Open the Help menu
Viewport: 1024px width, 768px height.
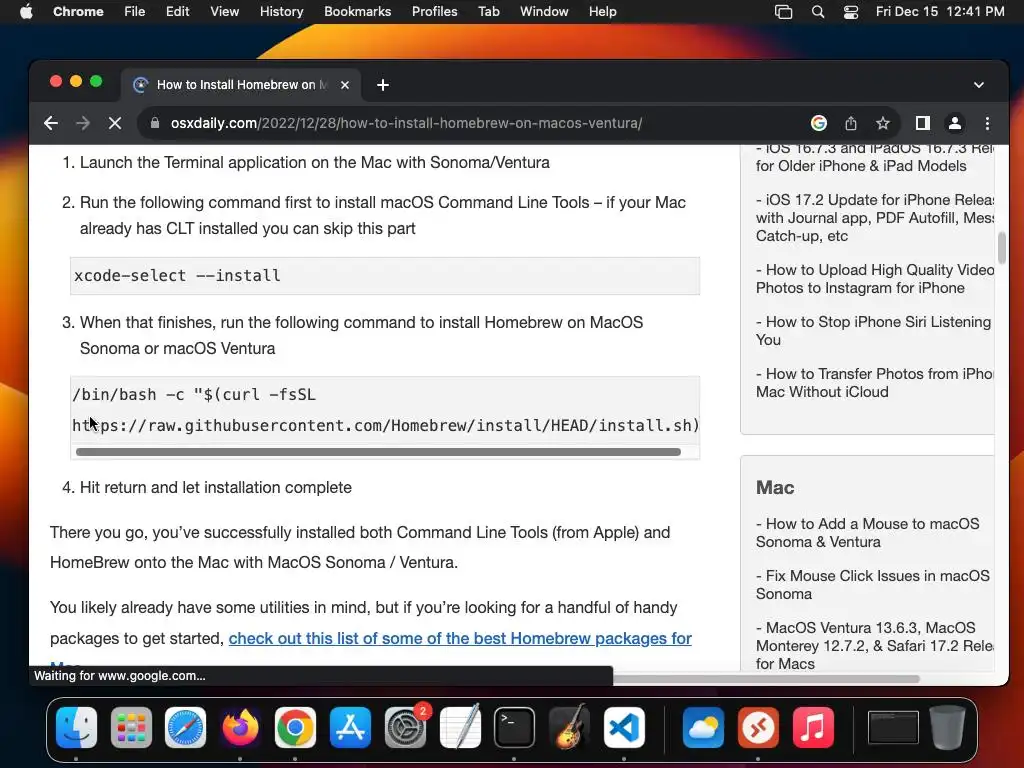point(602,12)
